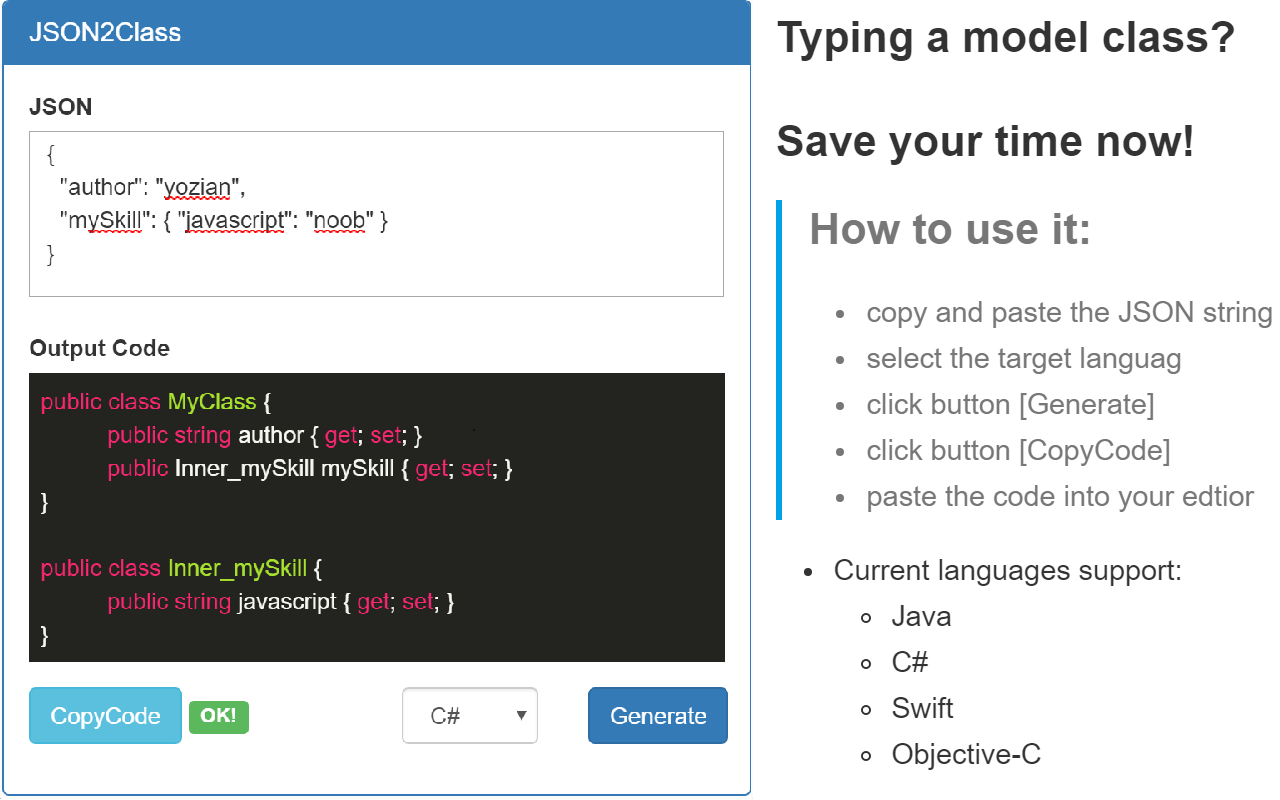Viewport: 1280px width, 800px height.
Task: Click the heading 'Save your time now!'
Action: tap(984, 141)
